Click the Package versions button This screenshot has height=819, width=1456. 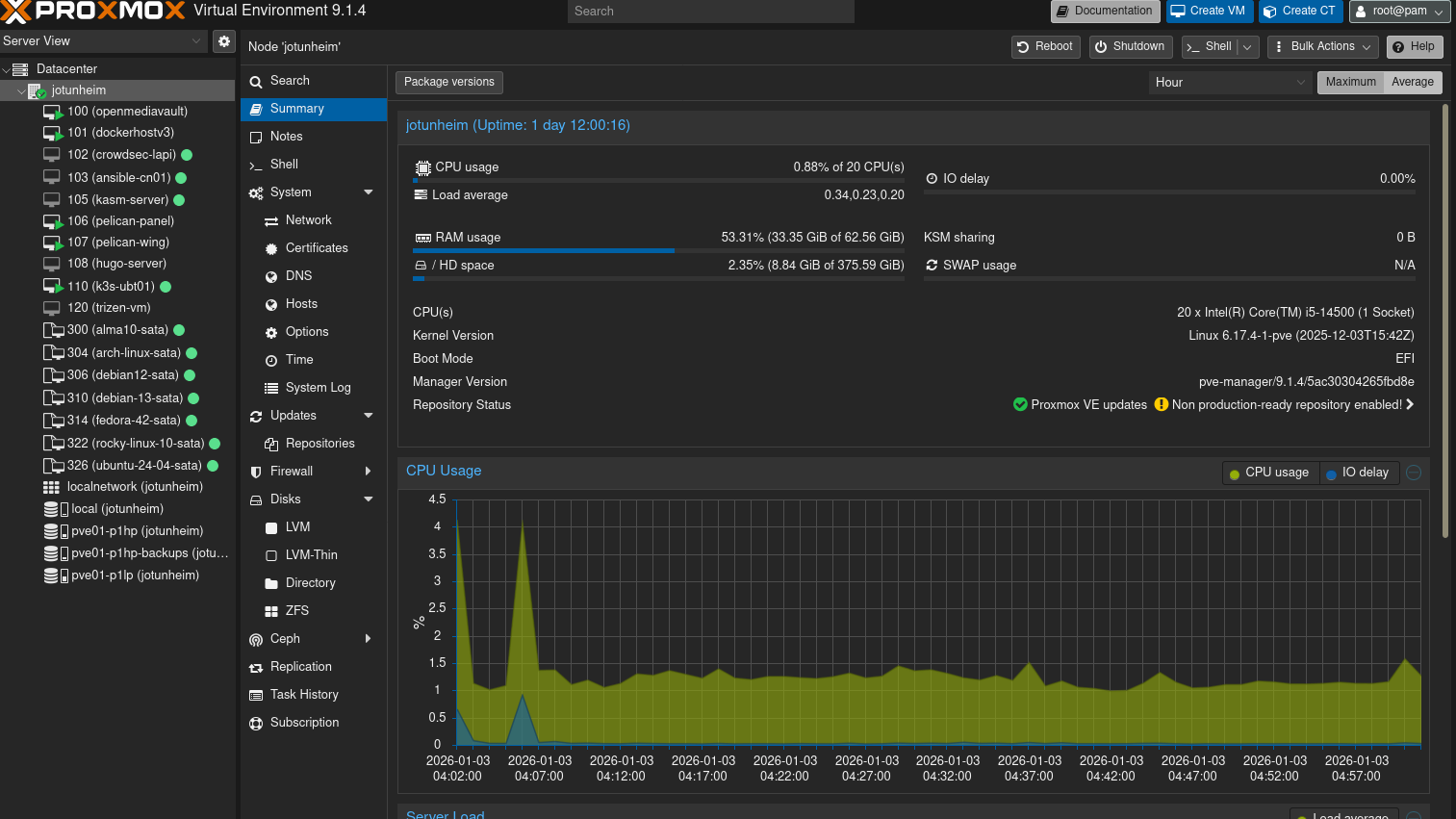[449, 82]
